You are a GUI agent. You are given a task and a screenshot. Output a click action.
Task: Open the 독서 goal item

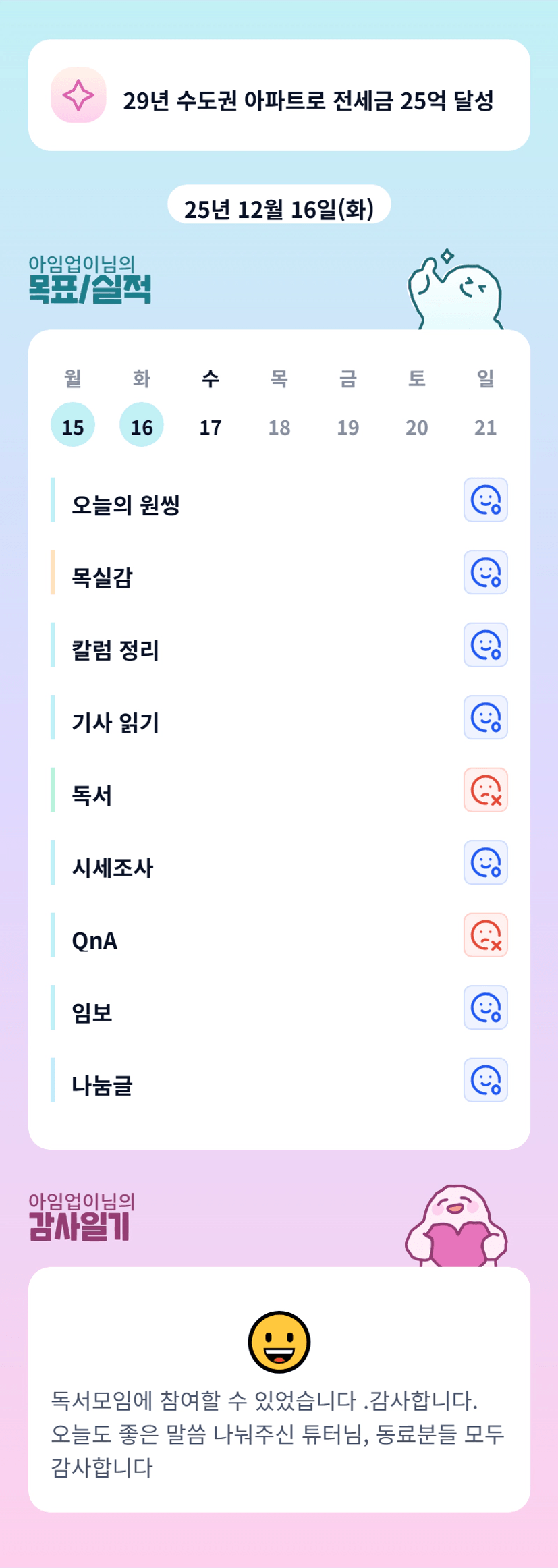pyautogui.click(x=92, y=795)
